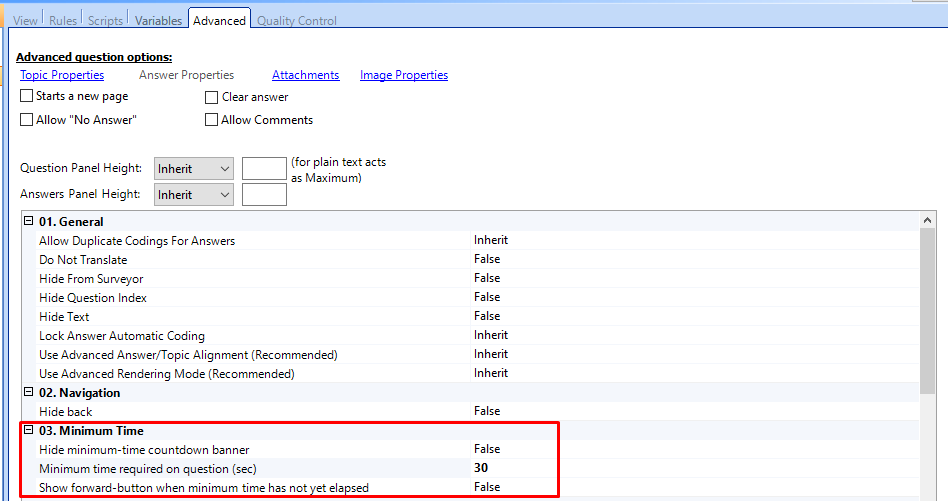
Task: Enable Starts a new page checkbox
Action: (27, 95)
